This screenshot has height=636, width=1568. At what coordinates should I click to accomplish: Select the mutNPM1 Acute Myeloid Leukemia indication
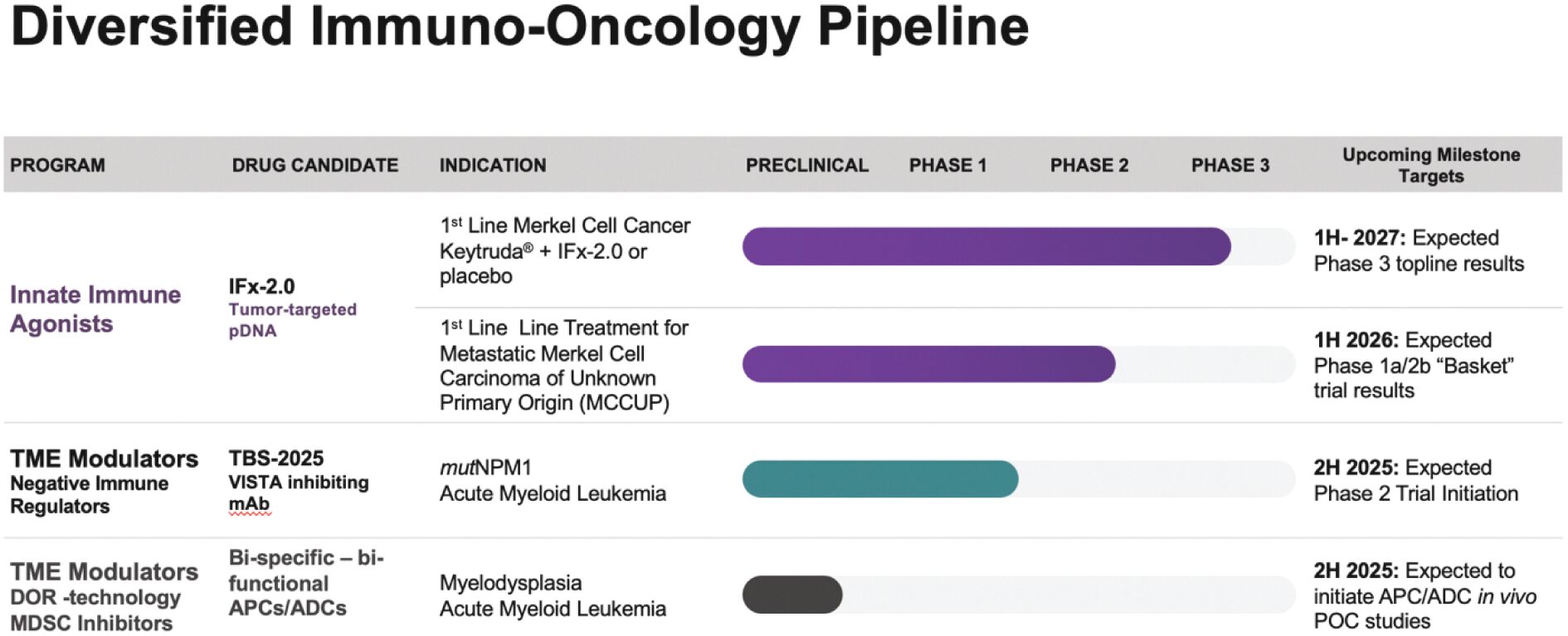553,480
